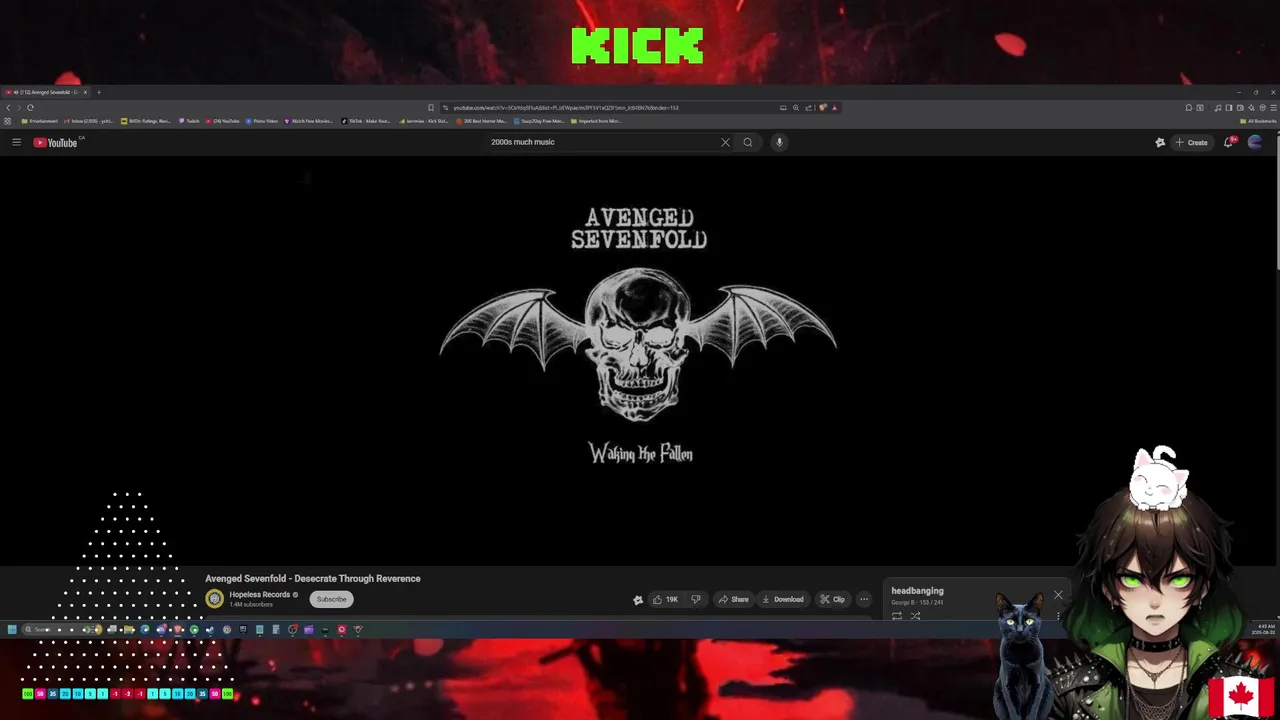Open the Prime Video bookmark
This screenshot has height=720, width=1280.
click(x=261, y=121)
